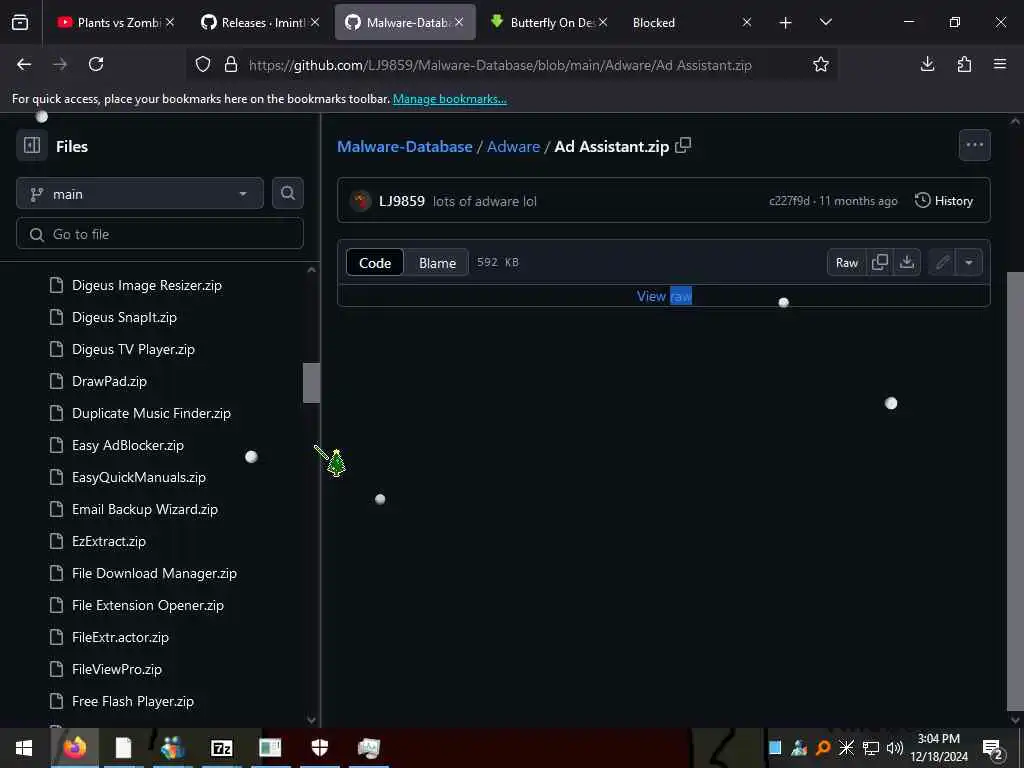The width and height of the screenshot is (1024, 768).
Task: Open Digeus TV Player.zip file
Action: click(x=133, y=349)
